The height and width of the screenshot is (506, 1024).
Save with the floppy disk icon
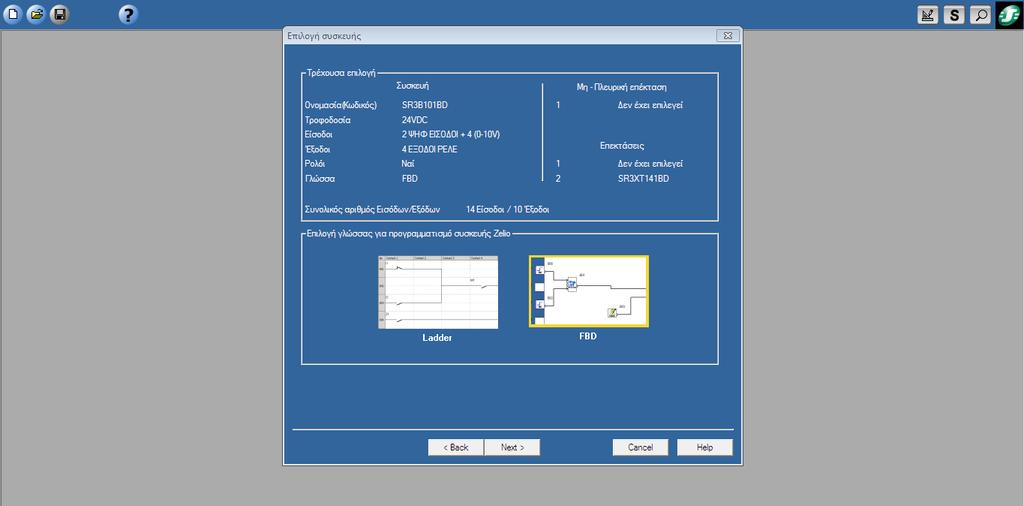pos(60,14)
